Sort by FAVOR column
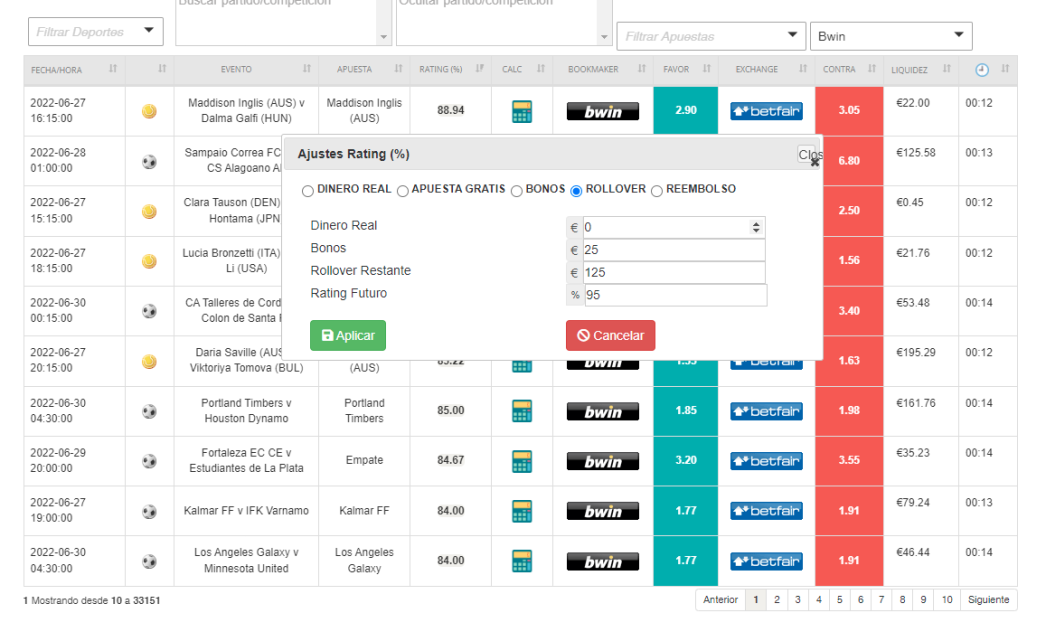The height and width of the screenshot is (632, 1046). click(706, 69)
